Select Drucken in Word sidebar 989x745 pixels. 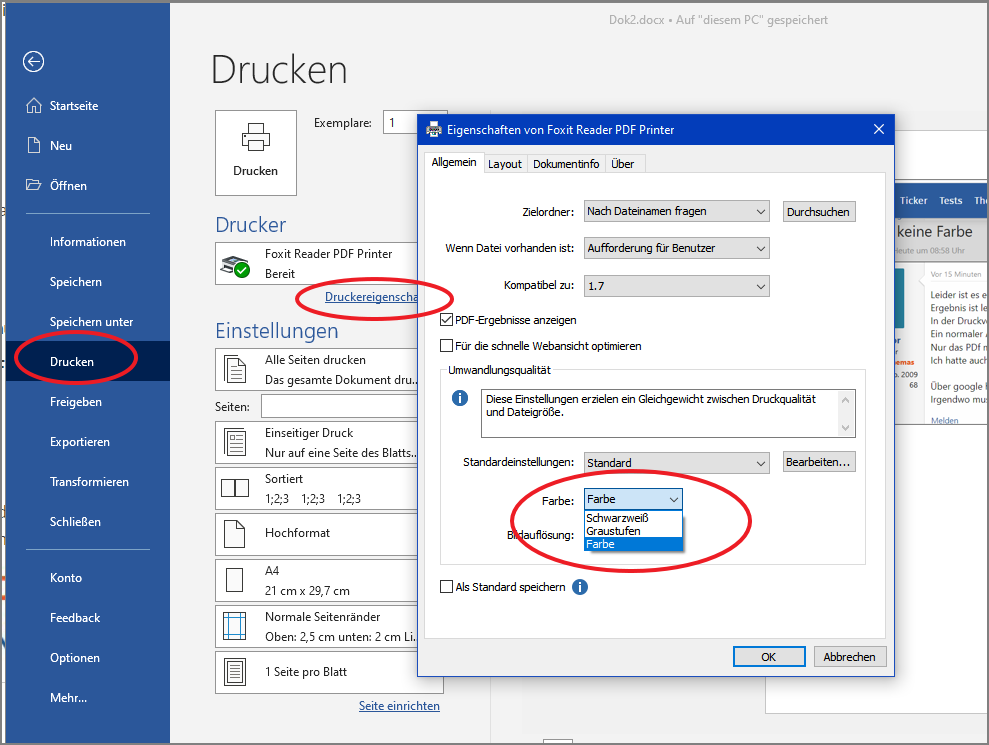point(88,361)
